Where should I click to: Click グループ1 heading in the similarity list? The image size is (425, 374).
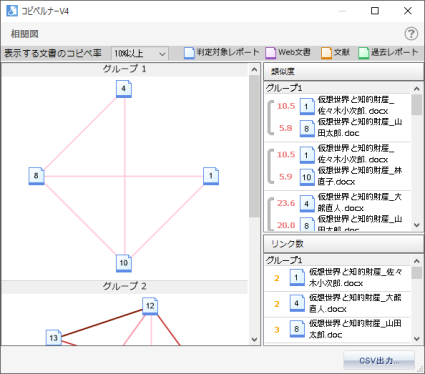284,88
